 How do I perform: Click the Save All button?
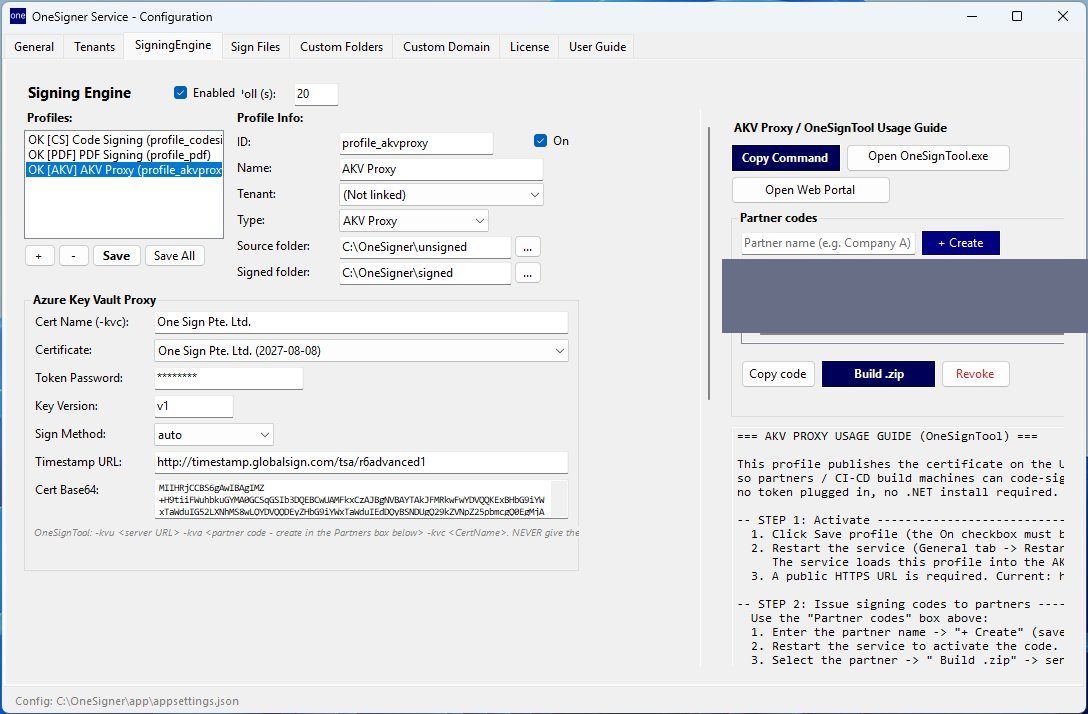(174, 256)
